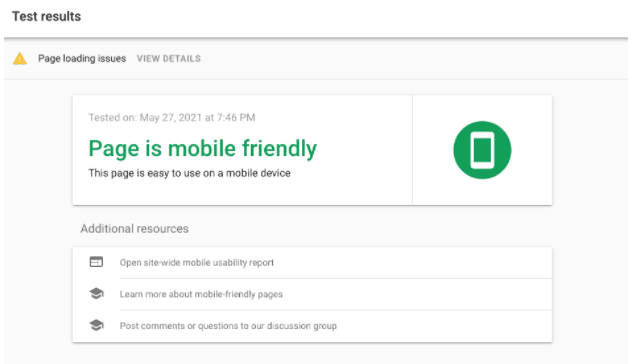
Task: Click the green circular mobile phone icon
Action: tap(482, 150)
